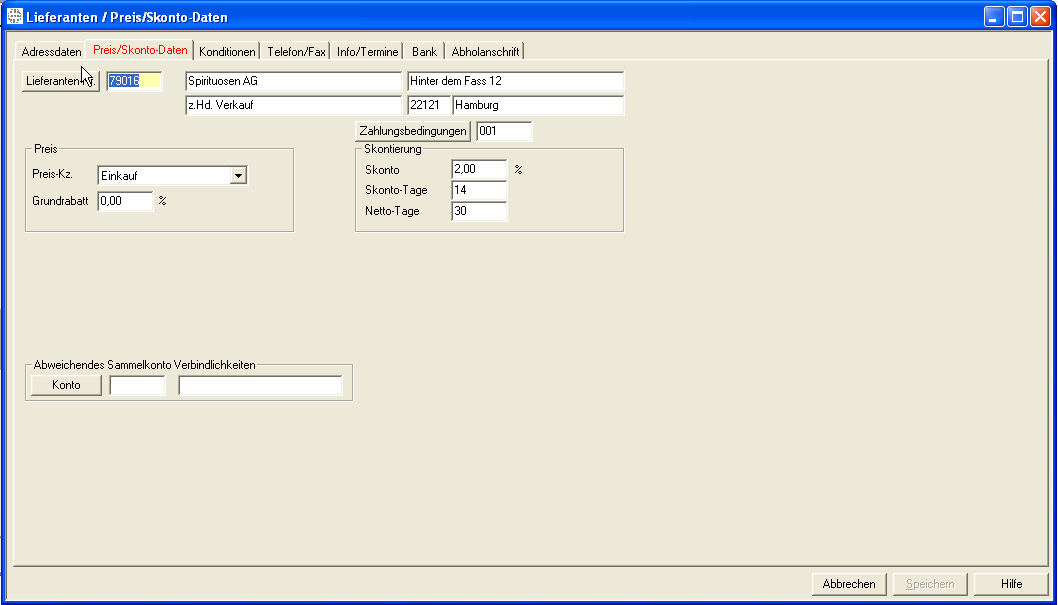The height and width of the screenshot is (605, 1058).
Task: Click the Abbrechen button
Action: click(849, 584)
